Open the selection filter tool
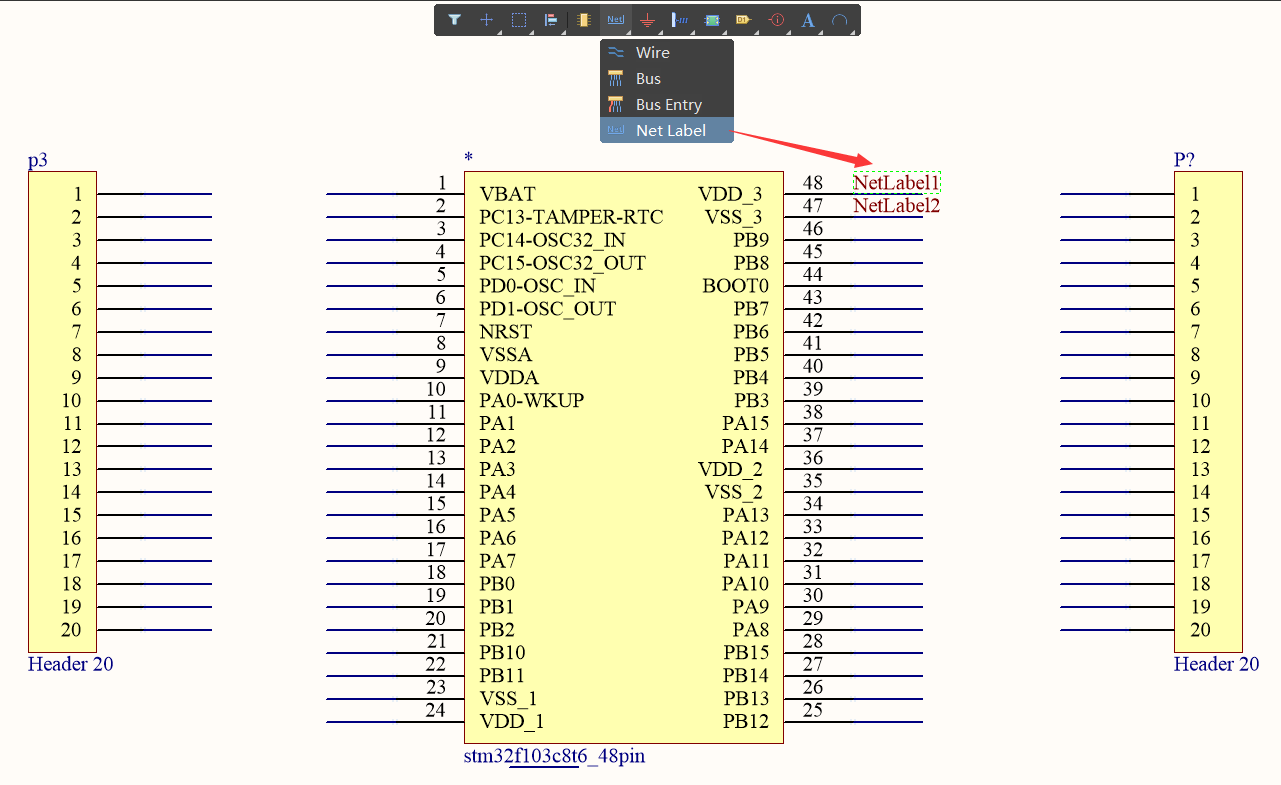Image resolution: width=1281 pixels, height=785 pixels. [x=455, y=20]
